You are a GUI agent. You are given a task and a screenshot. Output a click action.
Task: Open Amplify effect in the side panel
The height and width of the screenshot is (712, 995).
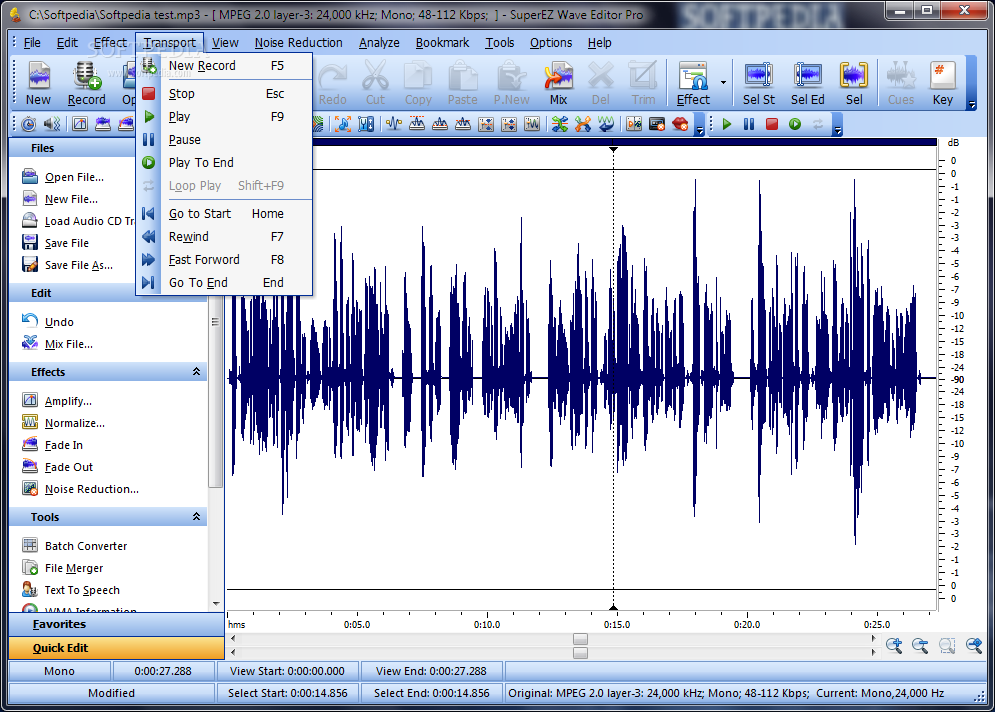tap(57, 401)
